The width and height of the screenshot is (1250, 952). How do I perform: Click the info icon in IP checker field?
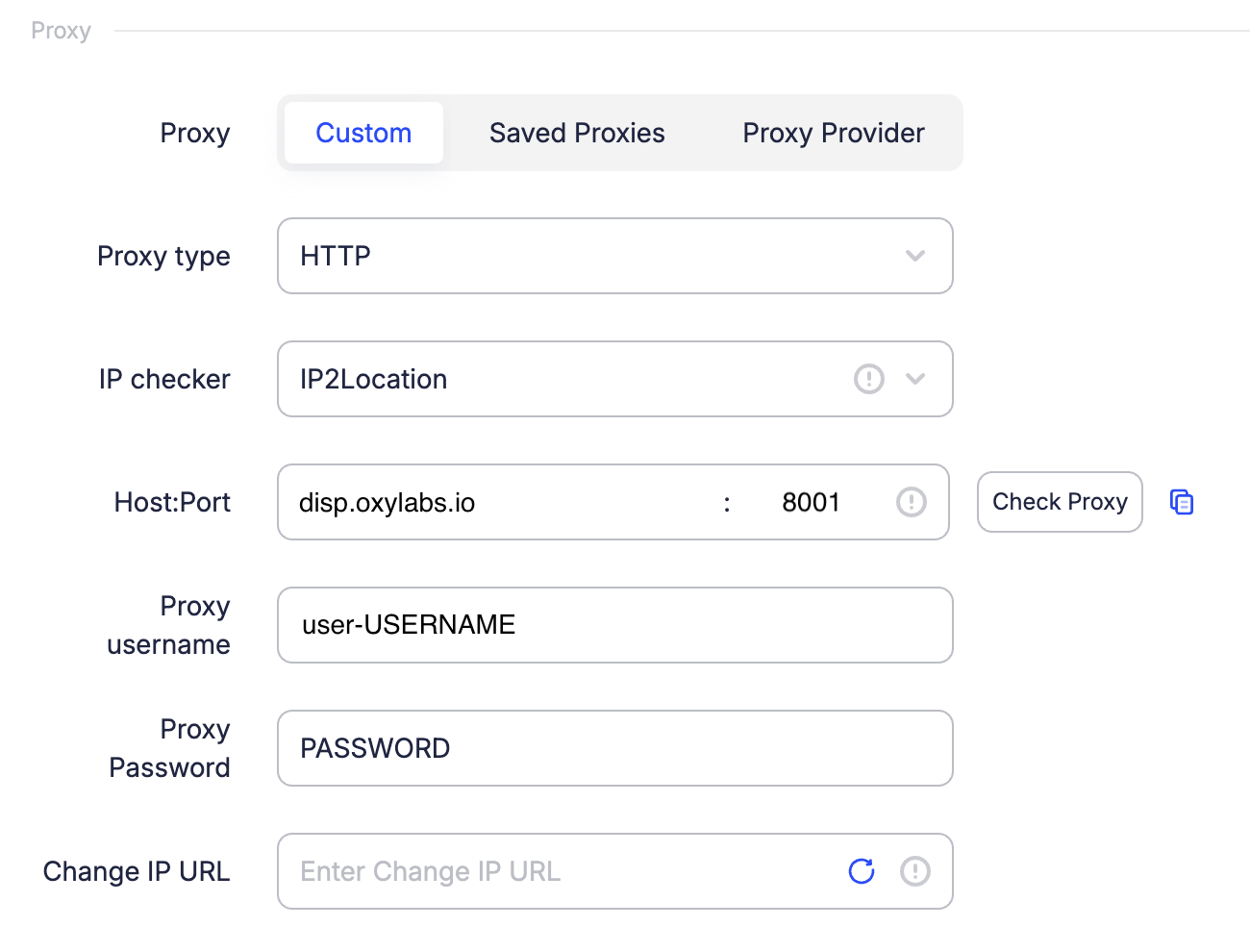tap(868, 379)
